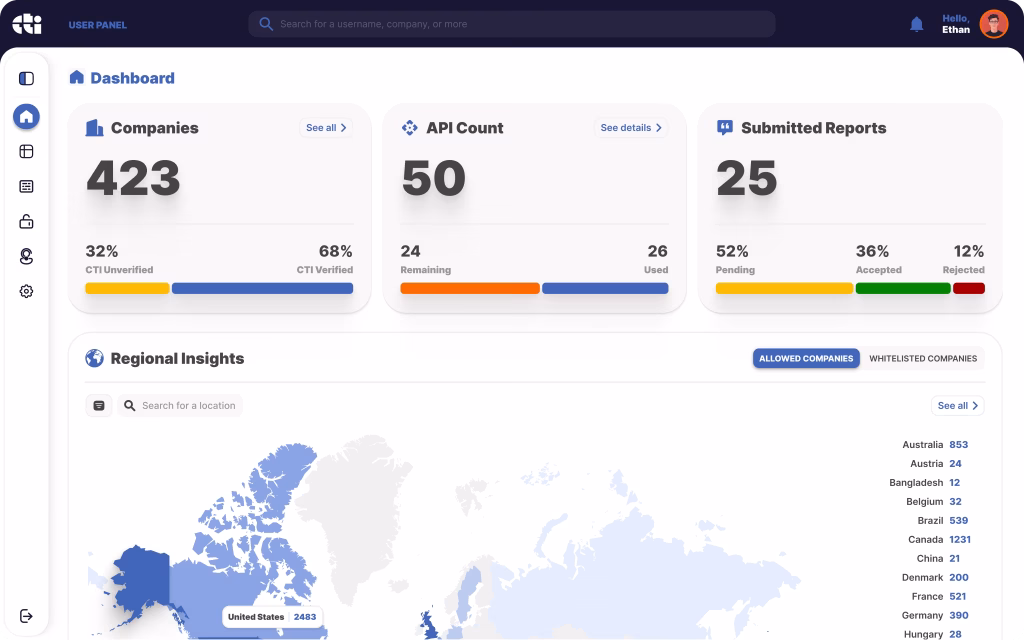Click the Hello, Ethan greeting
Screen dimensions: 1024x640
[956, 24]
